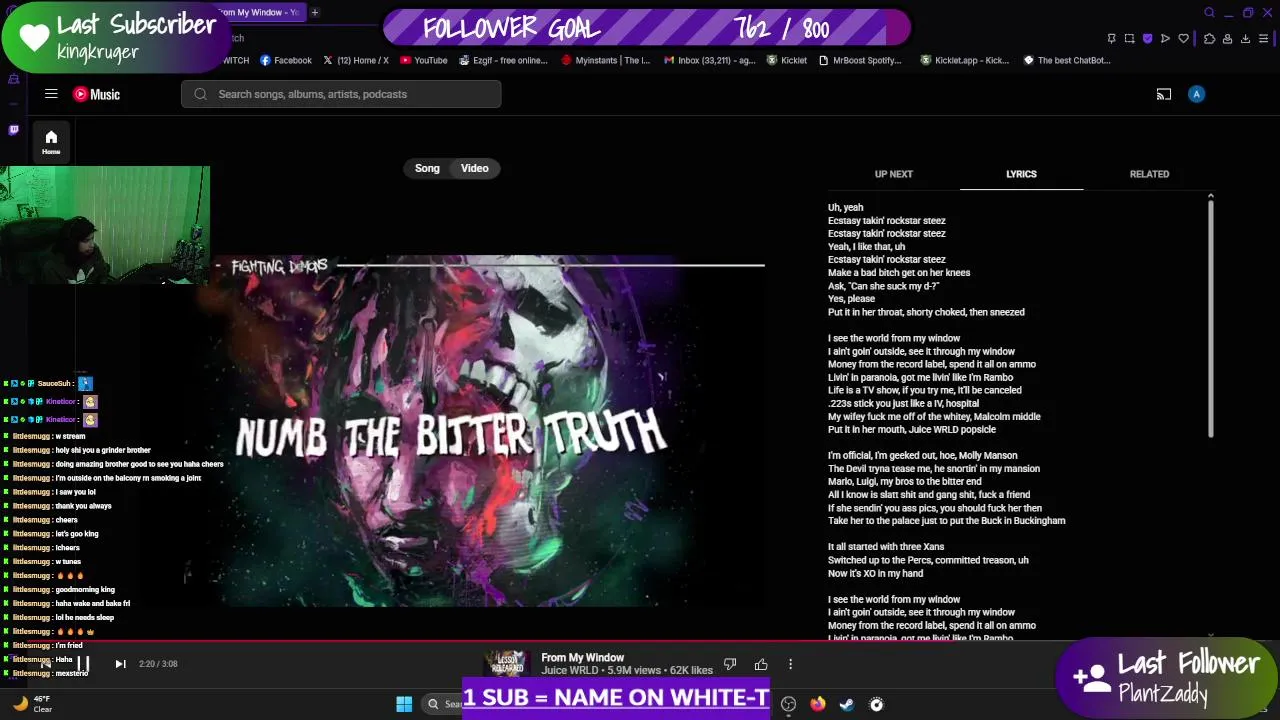
Task: Open the YouTube bookmark
Action: [424, 60]
